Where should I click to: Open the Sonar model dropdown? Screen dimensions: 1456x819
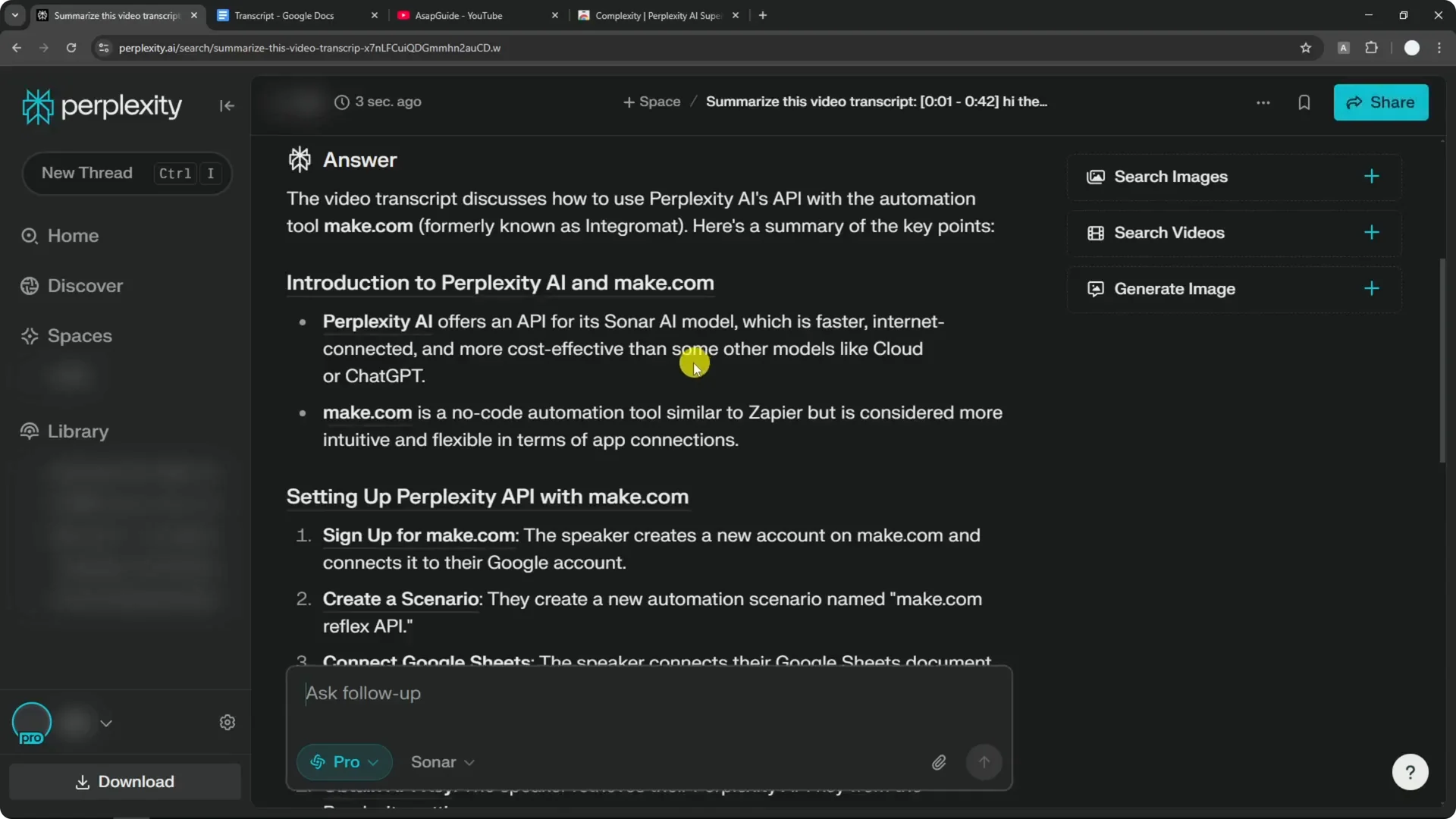point(442,762)
